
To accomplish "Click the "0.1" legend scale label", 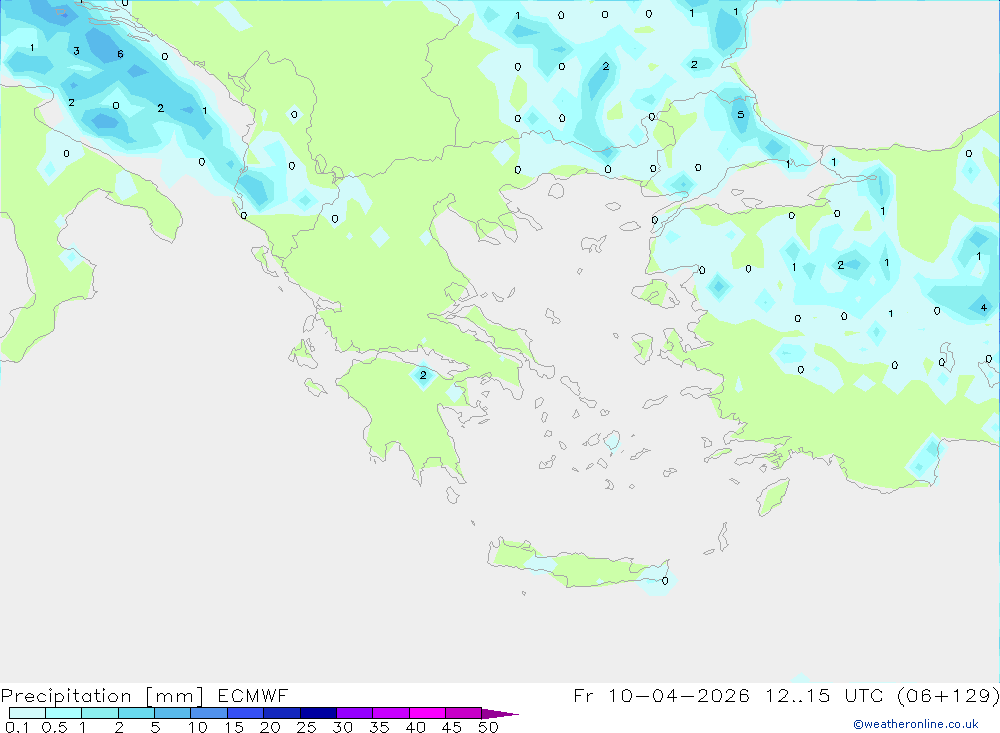I will point(17,727).
